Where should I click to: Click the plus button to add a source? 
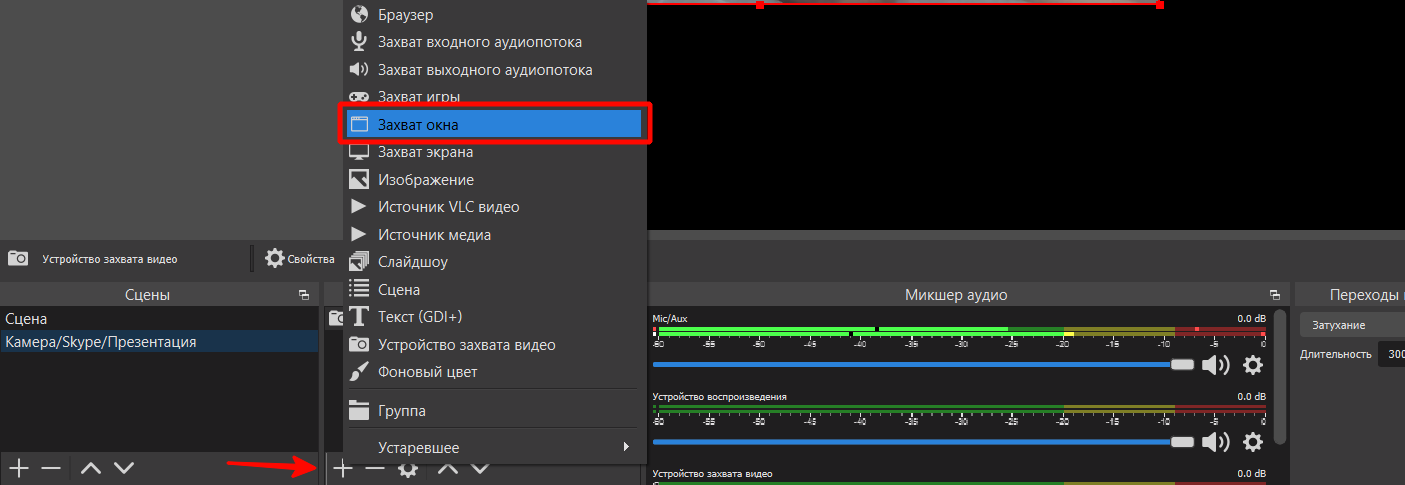coord(343,468)
